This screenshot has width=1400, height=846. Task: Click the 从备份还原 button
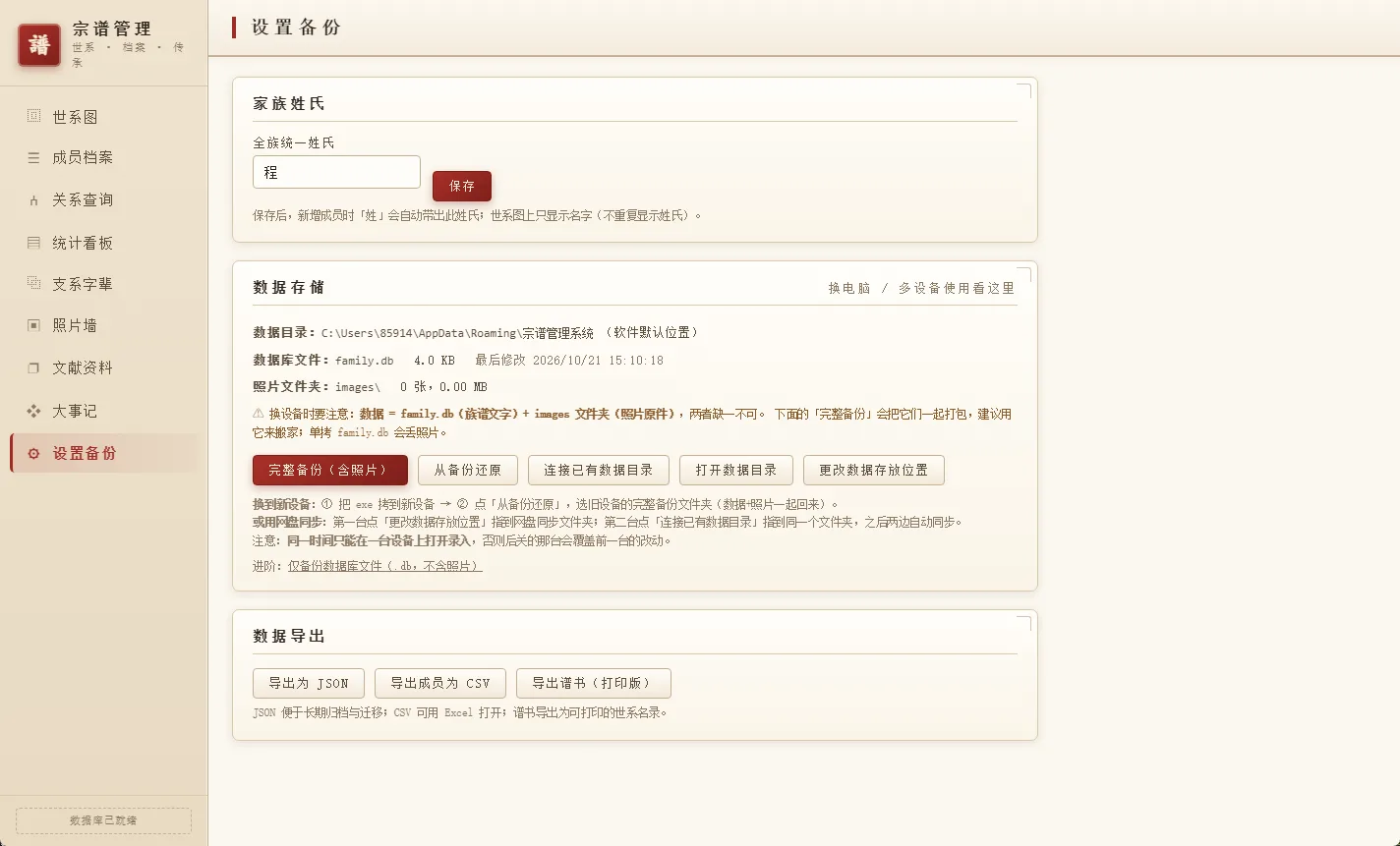click(x=468, y=470)
